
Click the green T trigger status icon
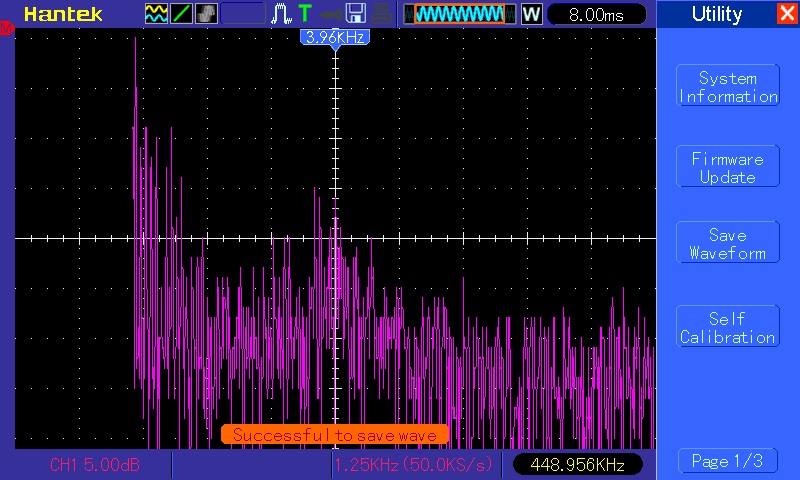(x=304, y=14)
